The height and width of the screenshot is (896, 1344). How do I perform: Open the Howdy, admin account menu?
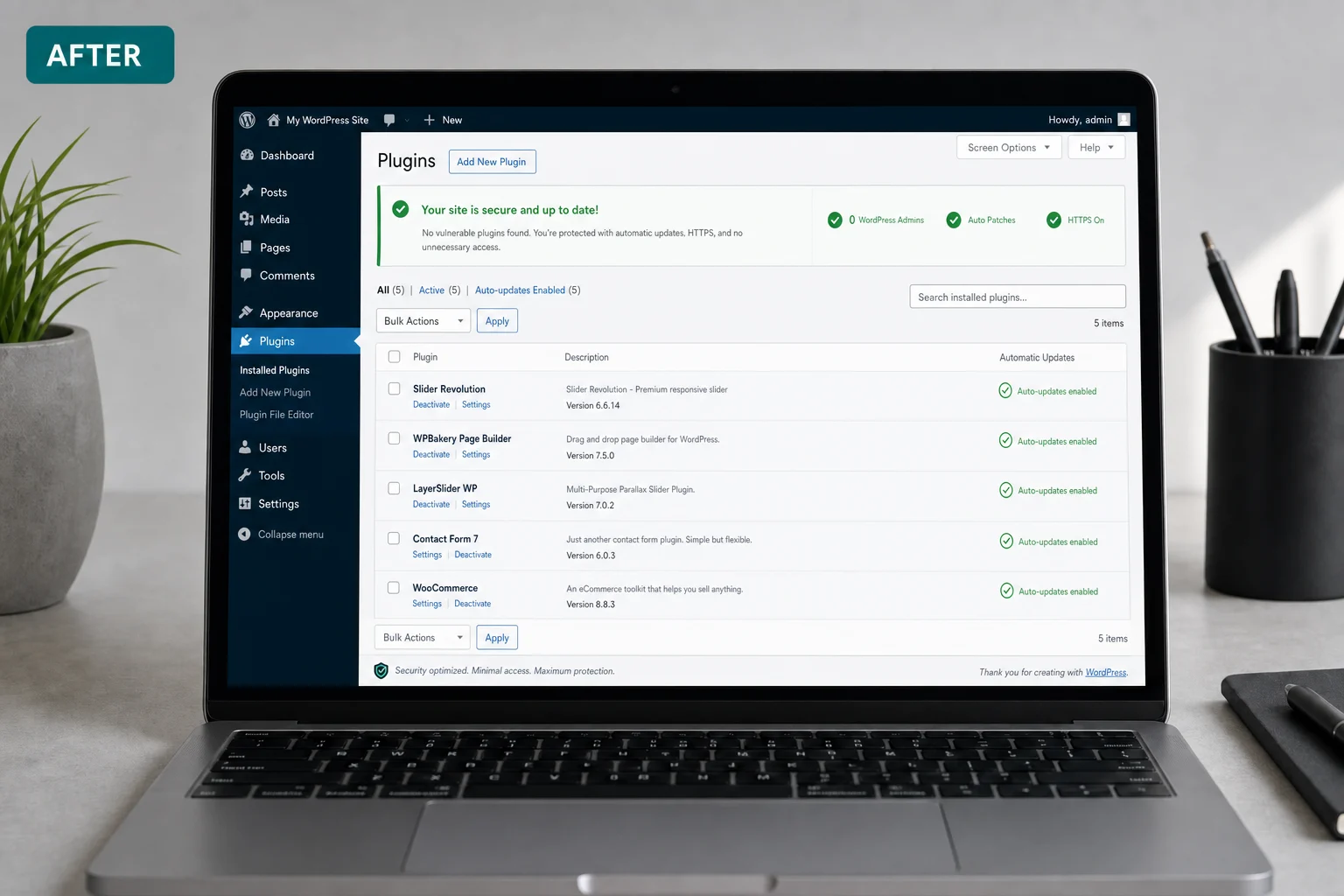click(1088, 120)
